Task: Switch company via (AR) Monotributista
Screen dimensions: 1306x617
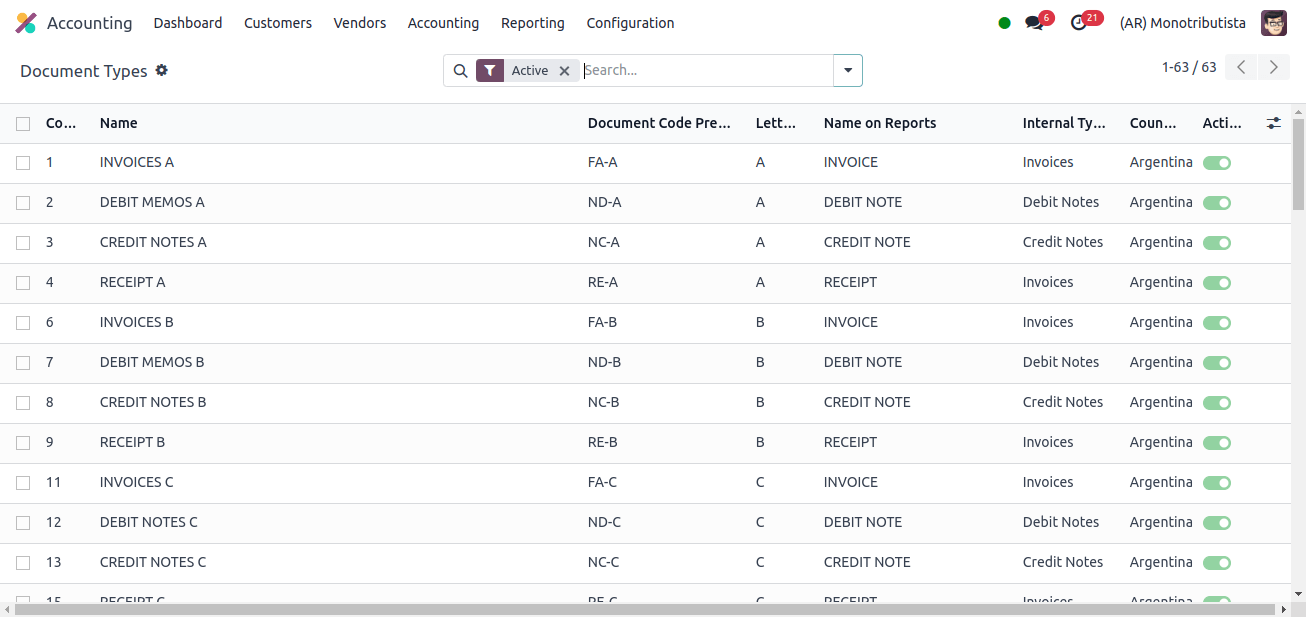Action: point(1182,23)
